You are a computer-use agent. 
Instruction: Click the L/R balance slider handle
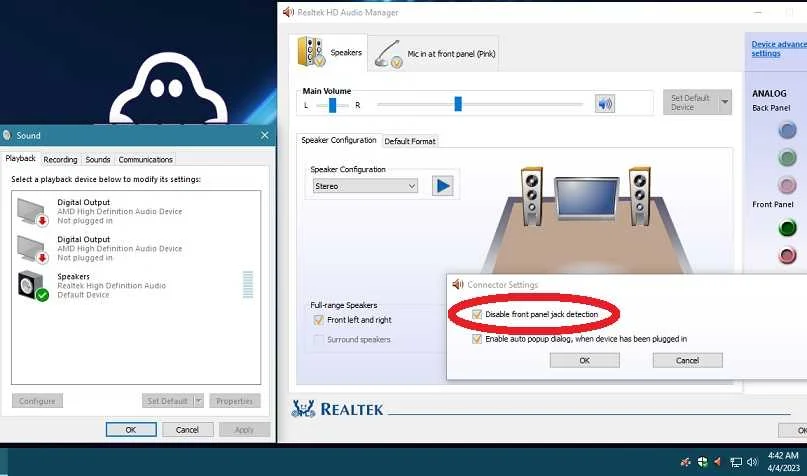(x=332, y=105)
